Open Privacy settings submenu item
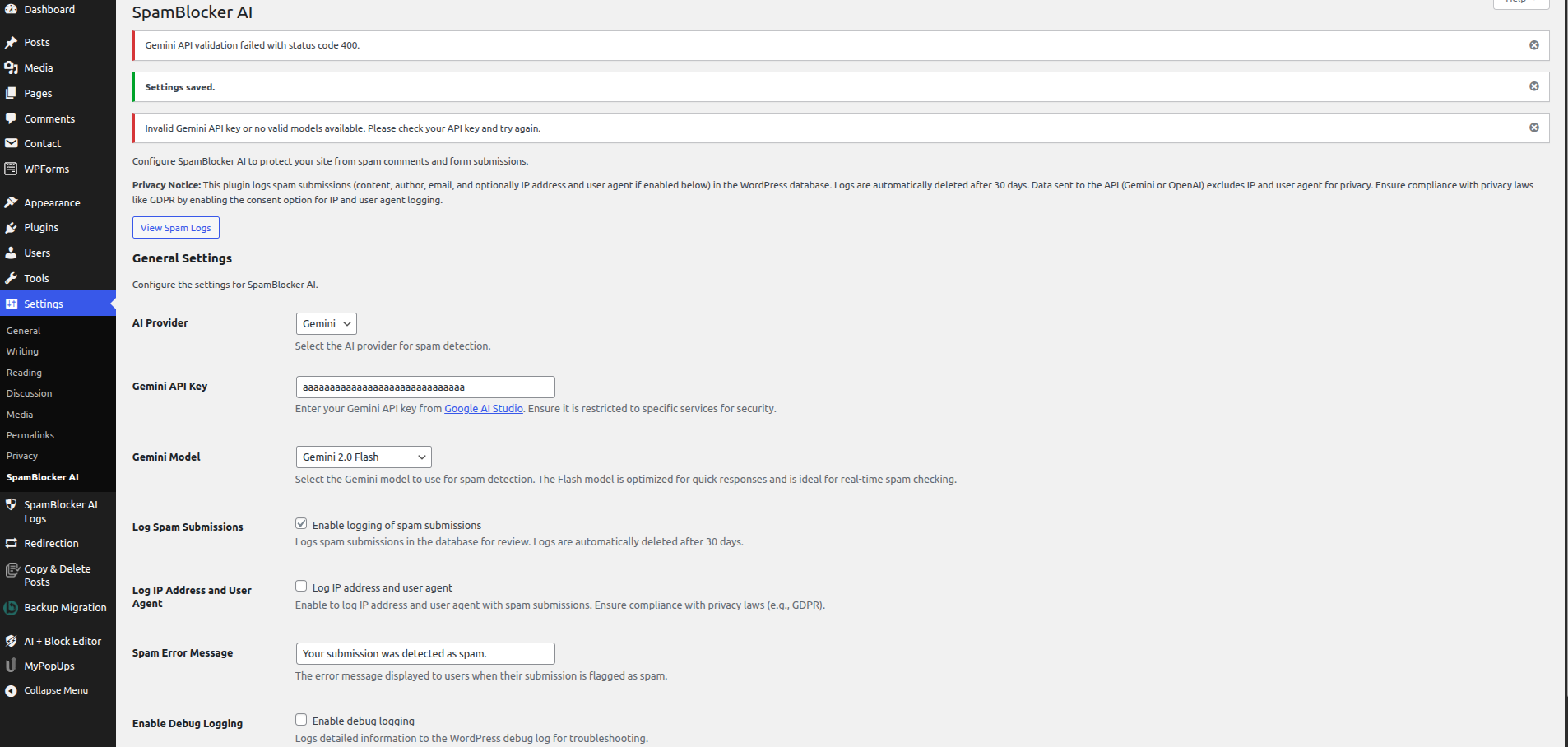This screenshot has width=1568, height=747. (x=22, y=456)
